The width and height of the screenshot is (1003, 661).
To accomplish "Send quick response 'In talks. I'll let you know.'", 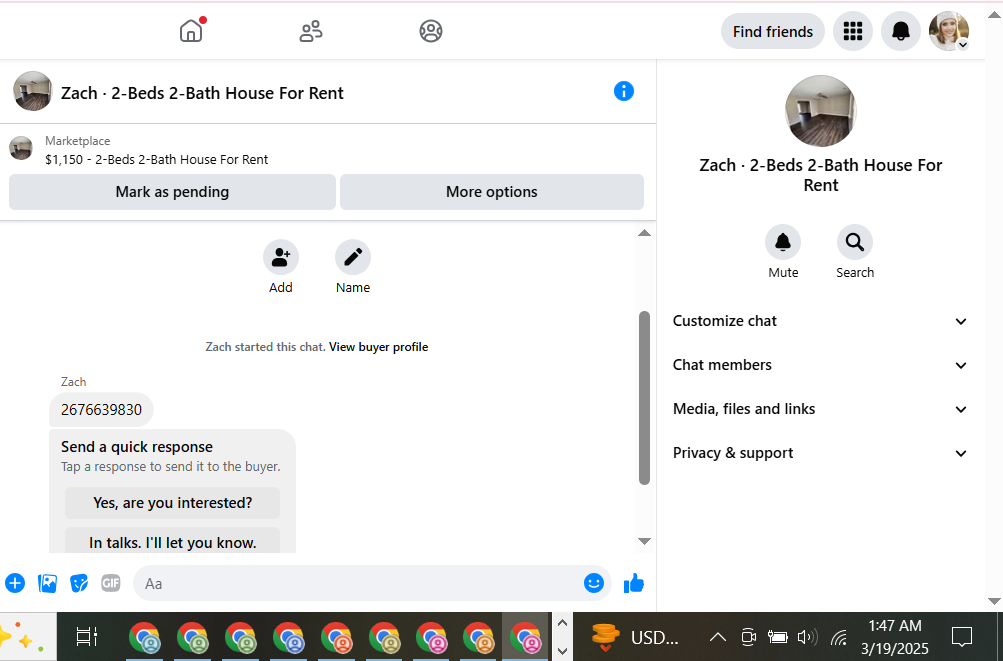I will (x=173, y=541).
